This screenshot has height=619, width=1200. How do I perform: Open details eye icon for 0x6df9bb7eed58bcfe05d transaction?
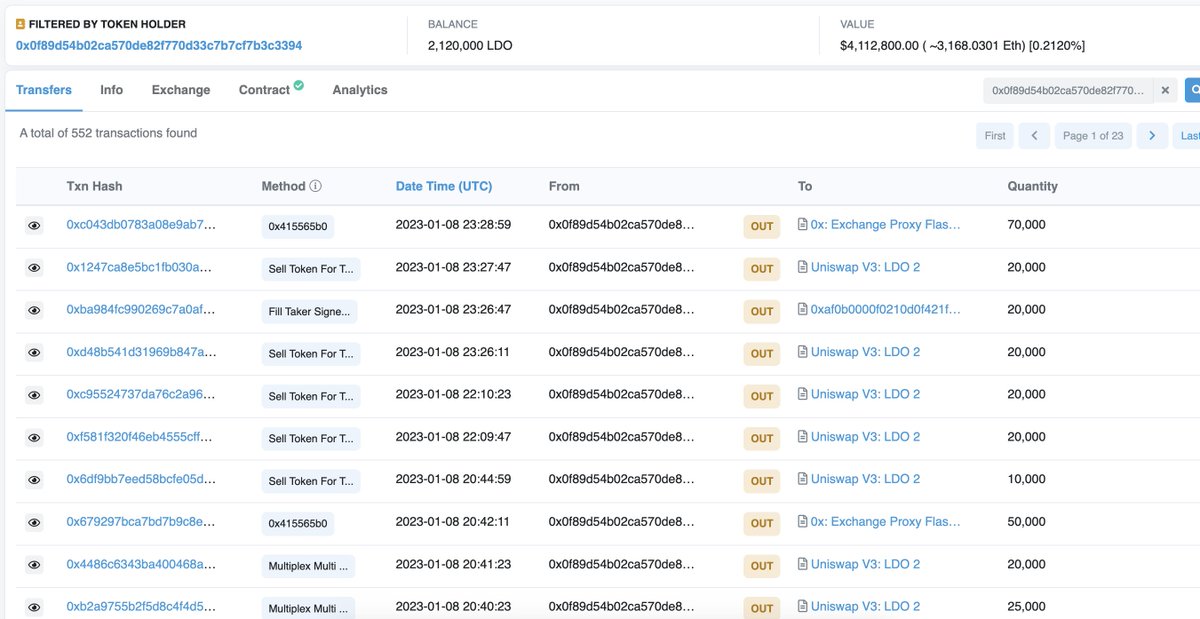(x=34, y=481)
